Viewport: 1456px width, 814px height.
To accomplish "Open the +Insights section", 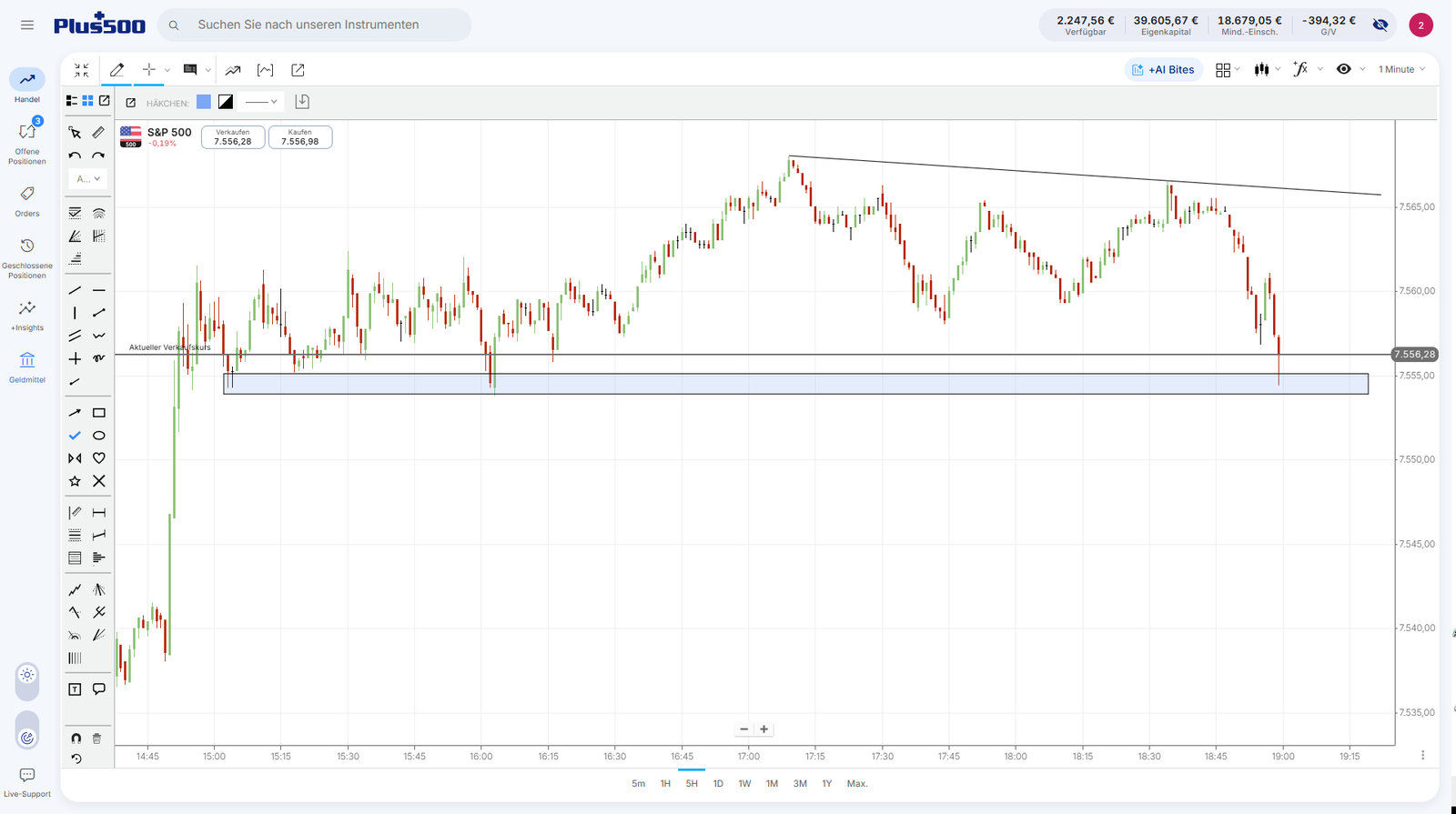I will coord(27,316).
